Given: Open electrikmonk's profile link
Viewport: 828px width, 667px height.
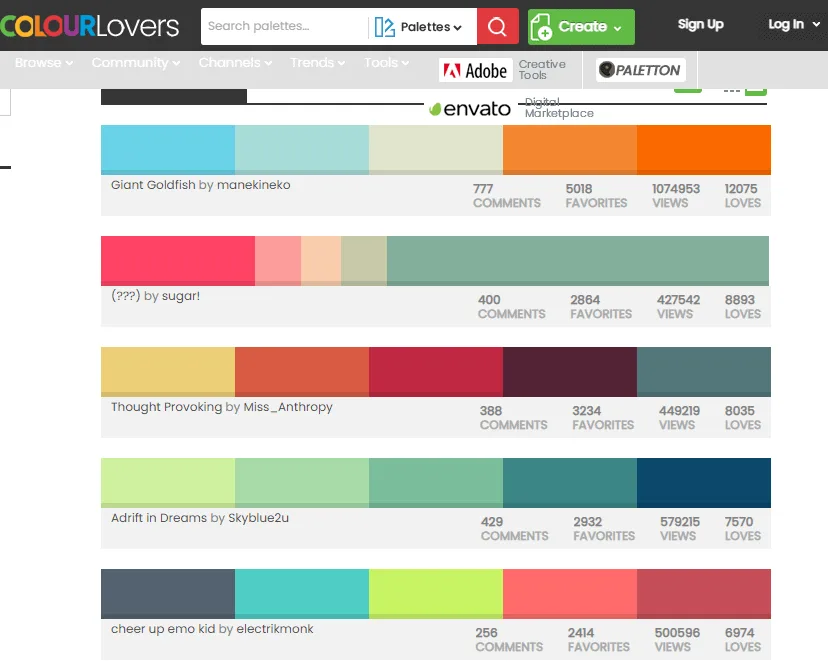Looking at the screenshot, I should [x=275, y=628].
